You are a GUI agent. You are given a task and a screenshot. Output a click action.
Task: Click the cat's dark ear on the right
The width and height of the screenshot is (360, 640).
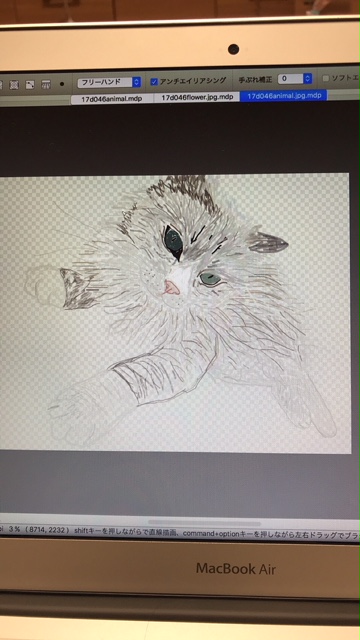267,242
